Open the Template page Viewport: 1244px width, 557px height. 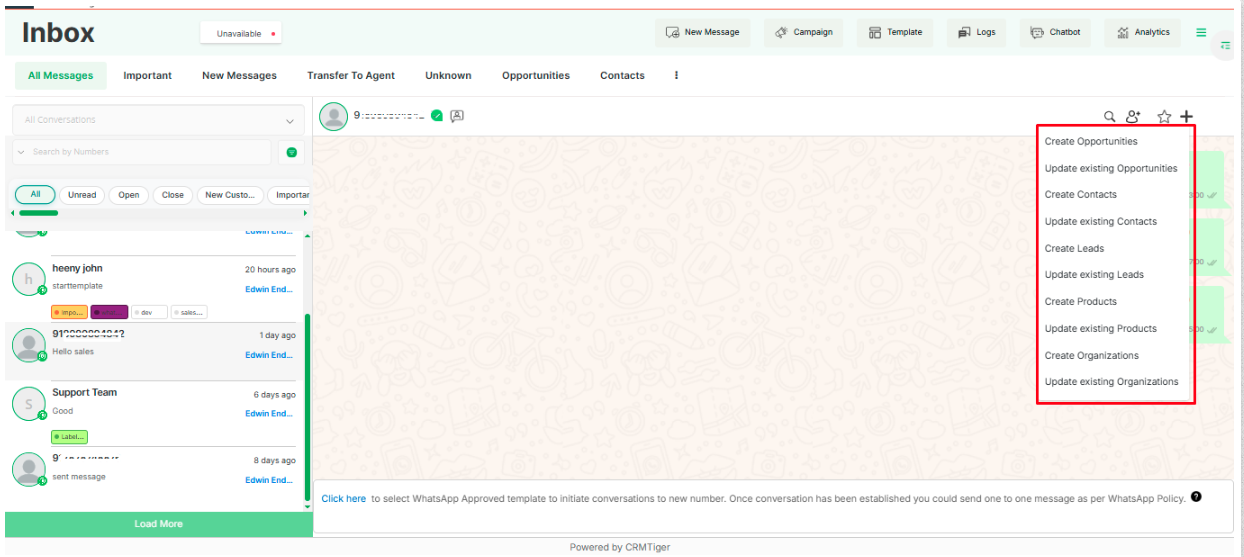click(896, 32)
